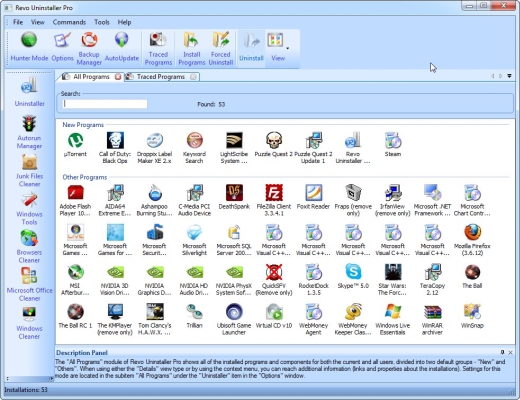The height and width of the screenshot is (400, 520).
Task: Close the Description Panel
Action: (510, 352)
